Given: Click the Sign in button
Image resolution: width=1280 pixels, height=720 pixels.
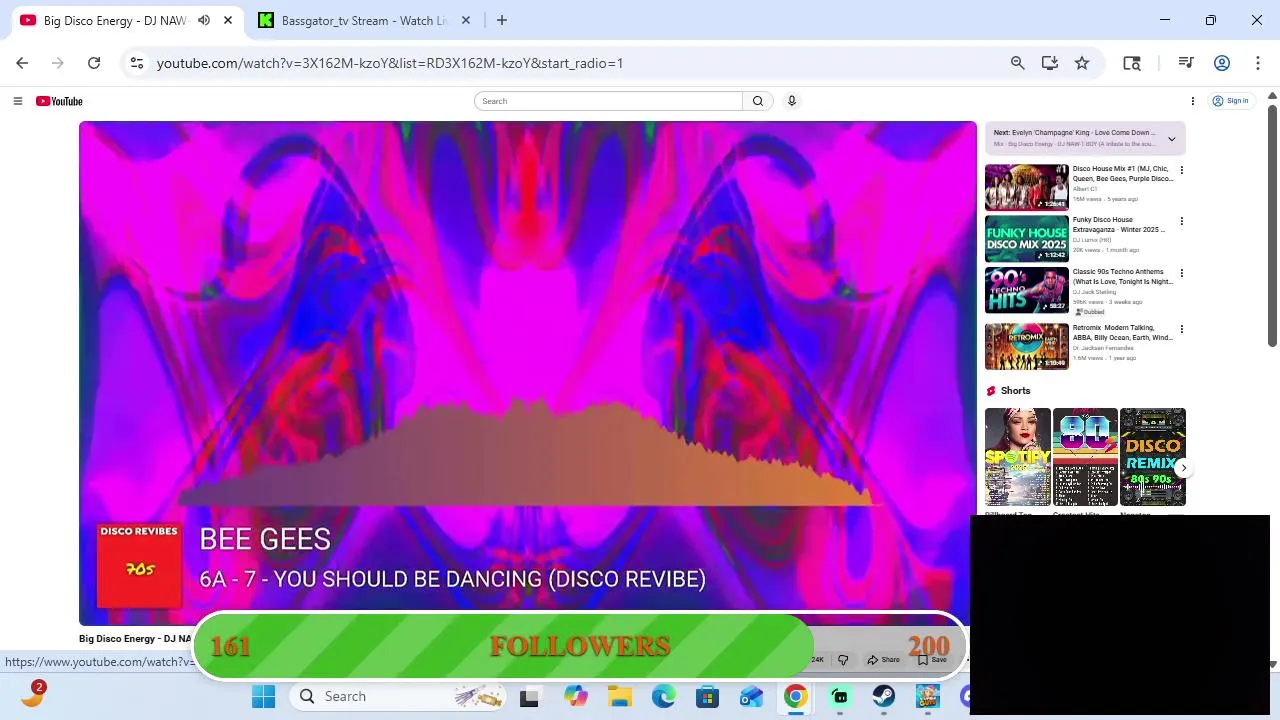Looking at the screenshot, I should [1231, 101].
